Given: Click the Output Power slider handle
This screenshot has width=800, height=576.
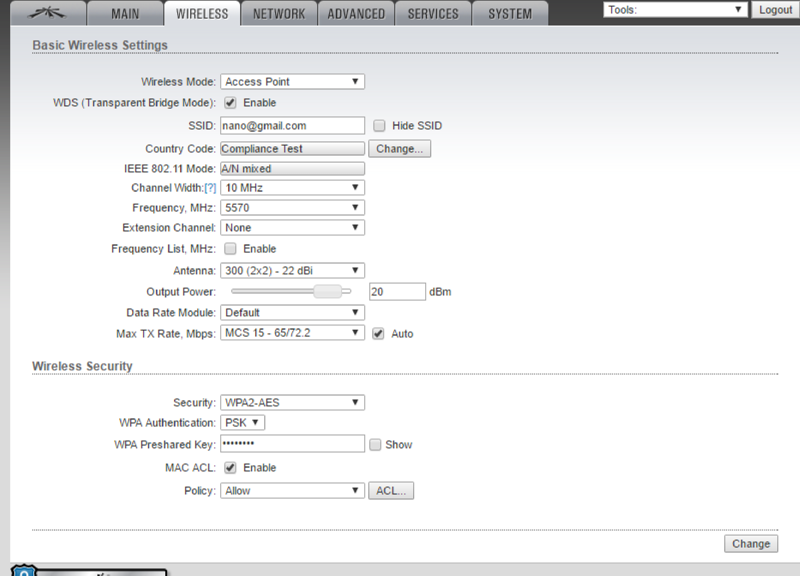Looking at the screenshot, I should pyautogui.click(x=328, y=291).
